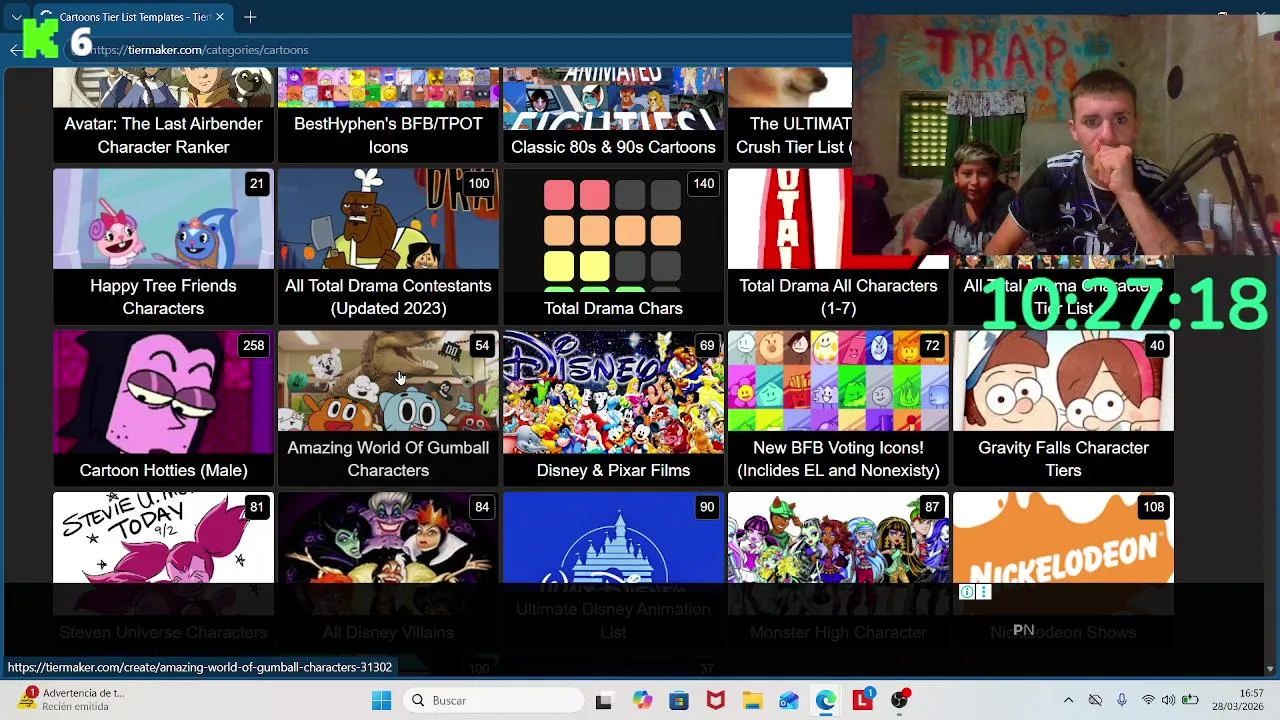Launch Copilot from the taskbar
The image size is (1280, 720).
[x=642, y=701]
